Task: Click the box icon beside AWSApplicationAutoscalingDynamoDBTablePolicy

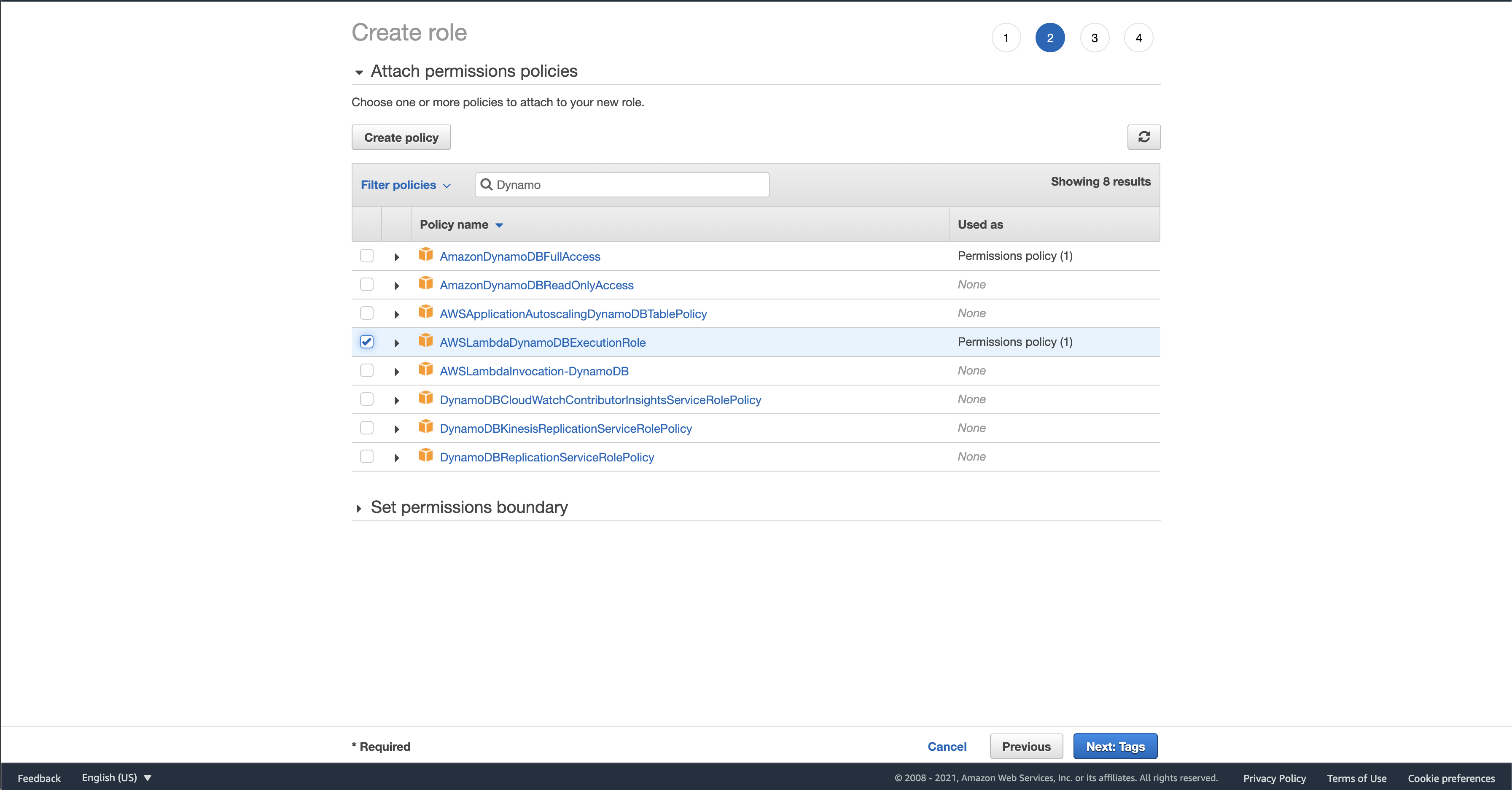Action: click(425, 313)
